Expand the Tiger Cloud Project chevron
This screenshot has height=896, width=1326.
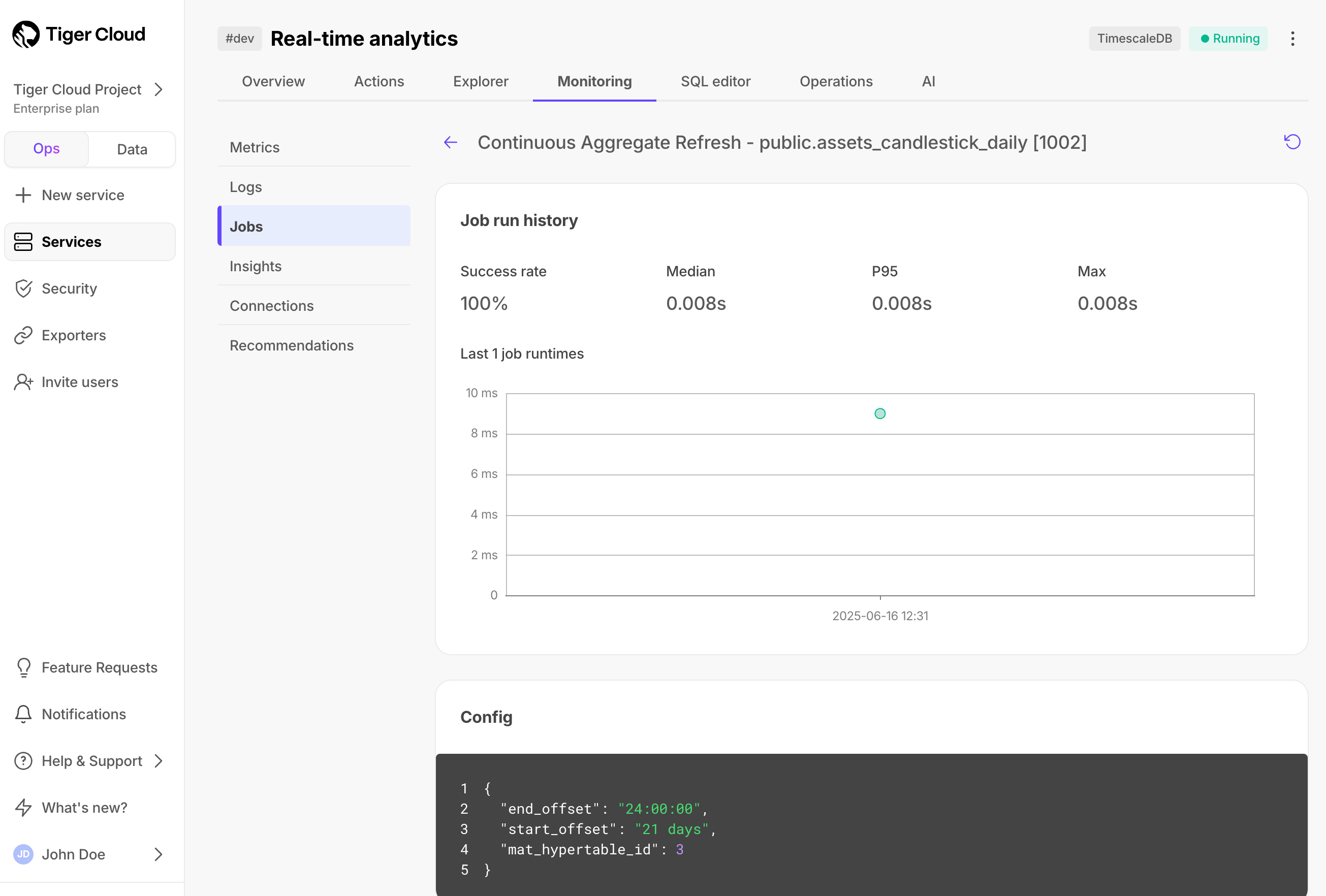coord(159,89)
